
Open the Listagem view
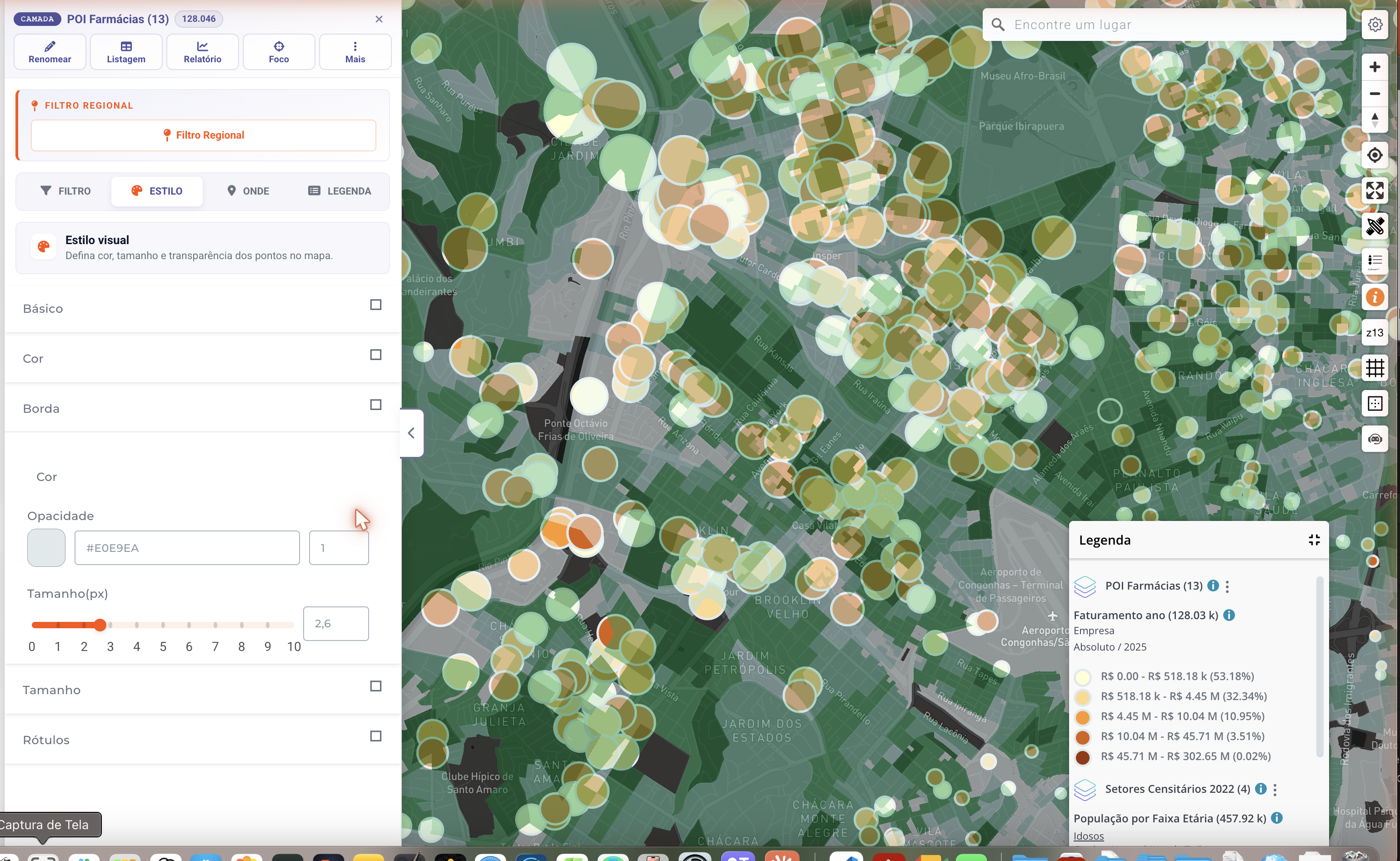tap(126, 52)
